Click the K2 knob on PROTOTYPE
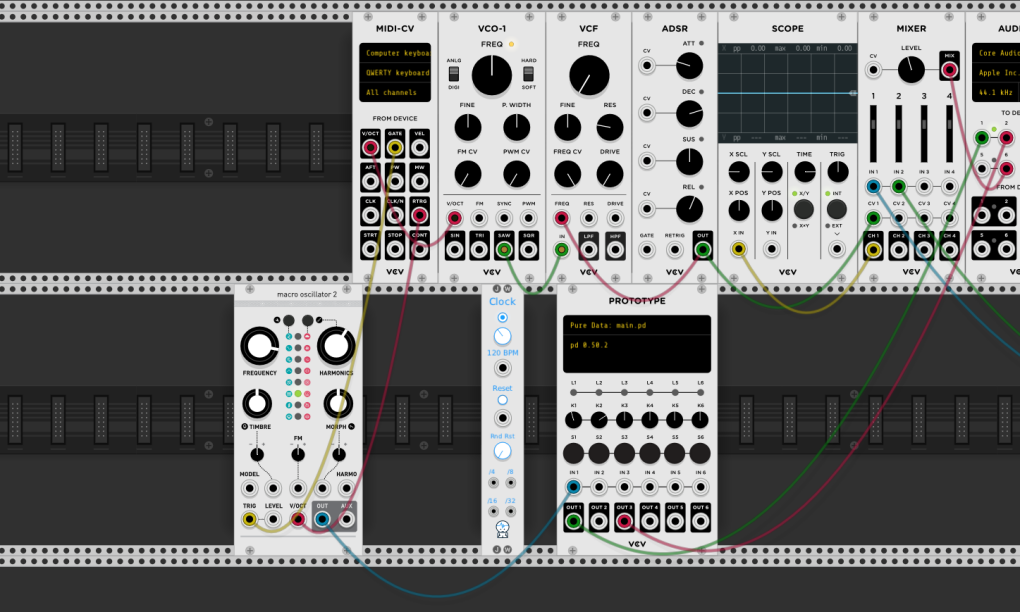 coord(598,420)
